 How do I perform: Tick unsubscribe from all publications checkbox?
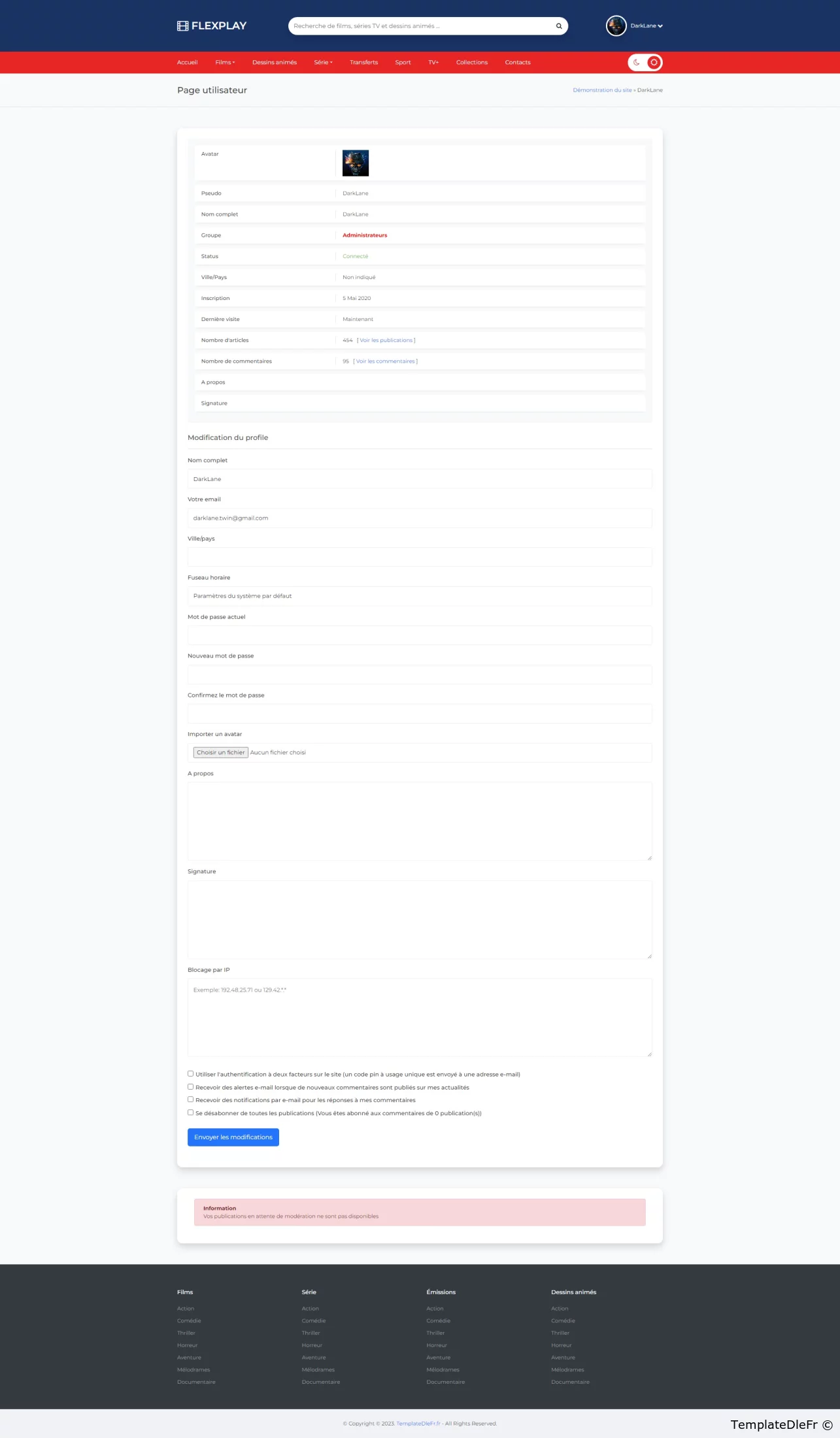pos(191,1112)
